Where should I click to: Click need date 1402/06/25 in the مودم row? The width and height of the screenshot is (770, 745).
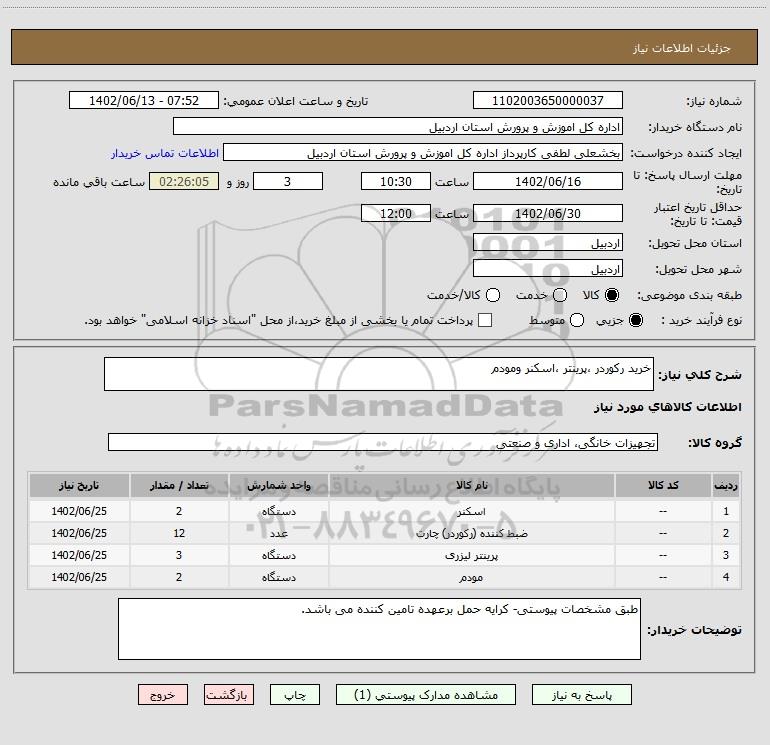(x=79, y=578)
